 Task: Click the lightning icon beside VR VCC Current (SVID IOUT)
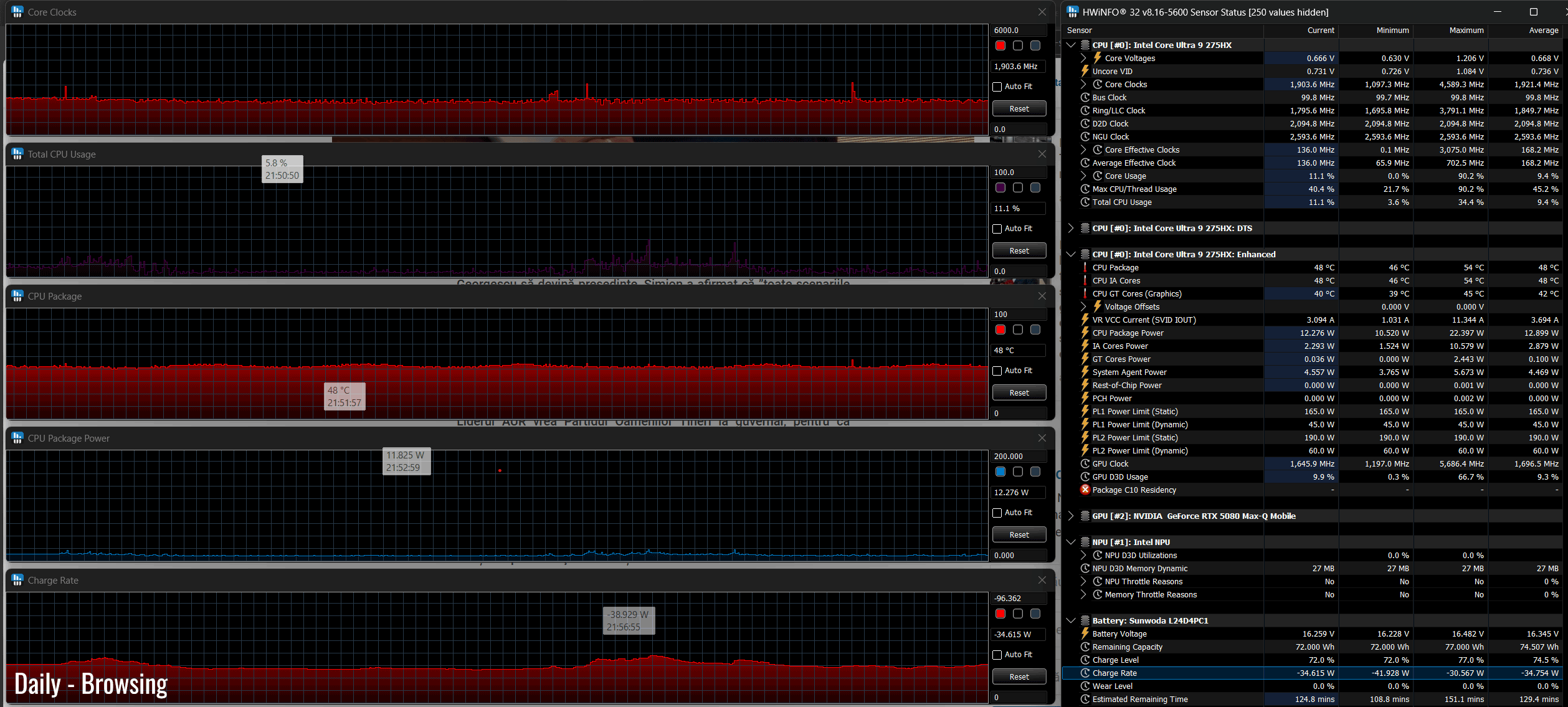pyautogui.click(x=1085, y=320)
